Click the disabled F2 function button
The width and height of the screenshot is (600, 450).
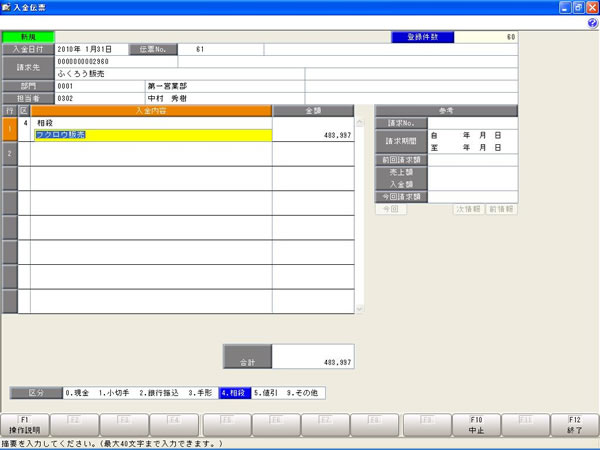point(75,425)
